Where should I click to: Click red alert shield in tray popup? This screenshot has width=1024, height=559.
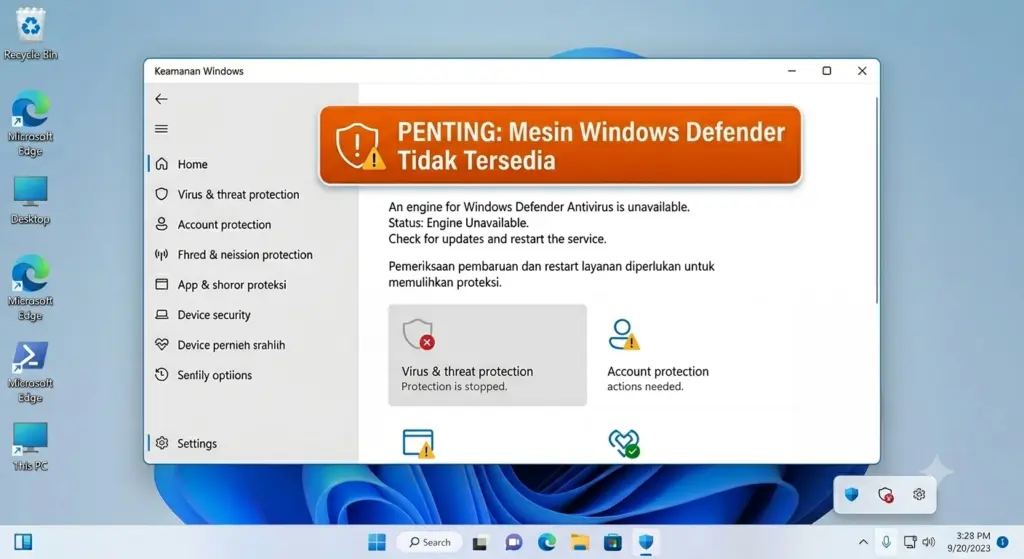point(886,495)
